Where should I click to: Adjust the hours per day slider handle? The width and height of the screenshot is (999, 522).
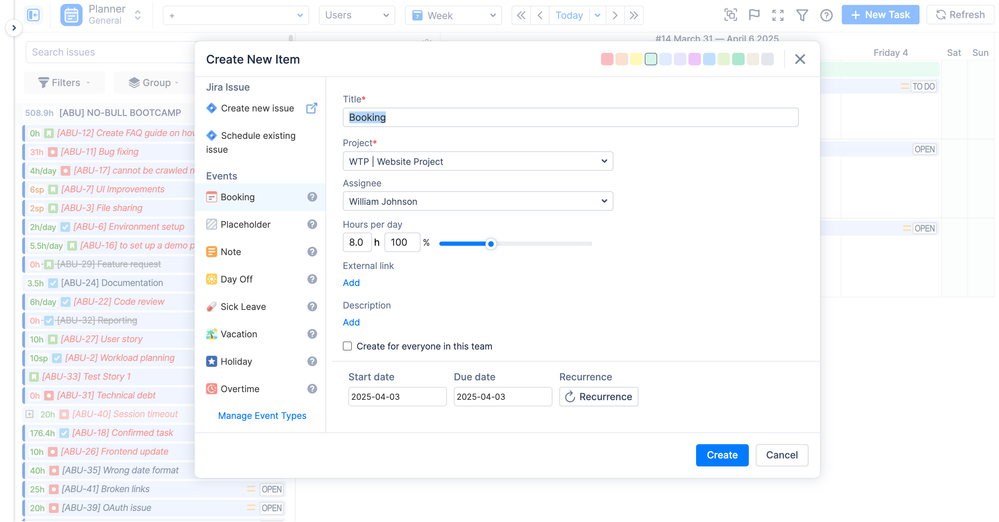click(491, 243)
